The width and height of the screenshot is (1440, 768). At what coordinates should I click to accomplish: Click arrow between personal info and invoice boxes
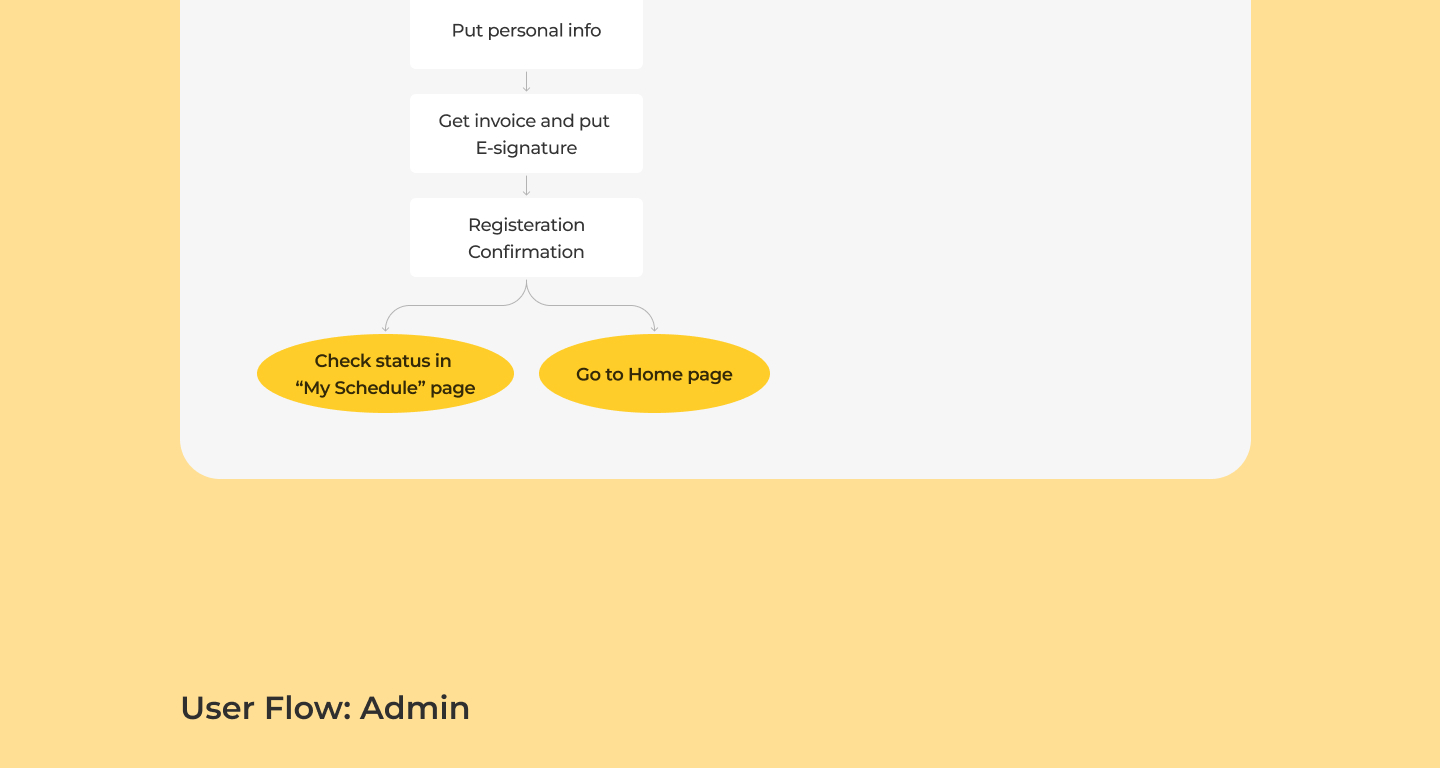[x=526, y=82]
